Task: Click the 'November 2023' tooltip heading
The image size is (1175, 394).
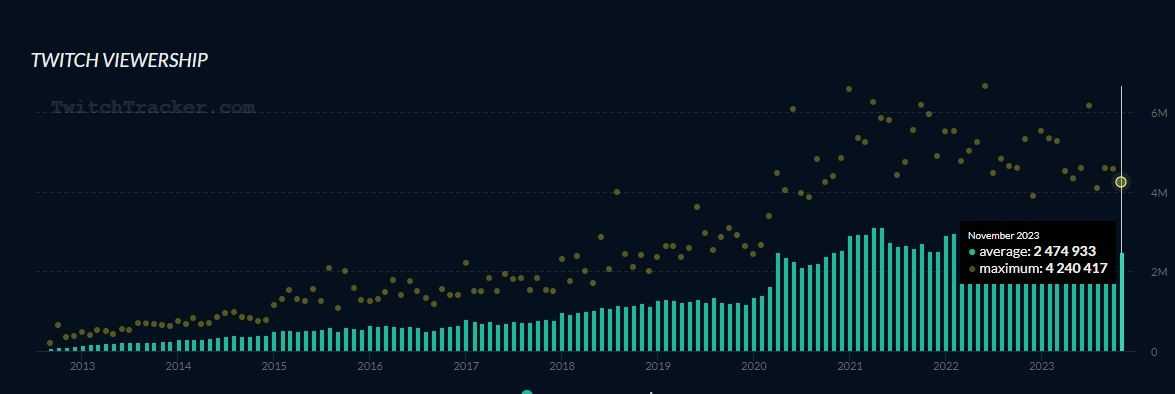Action: pos(1003,235)
